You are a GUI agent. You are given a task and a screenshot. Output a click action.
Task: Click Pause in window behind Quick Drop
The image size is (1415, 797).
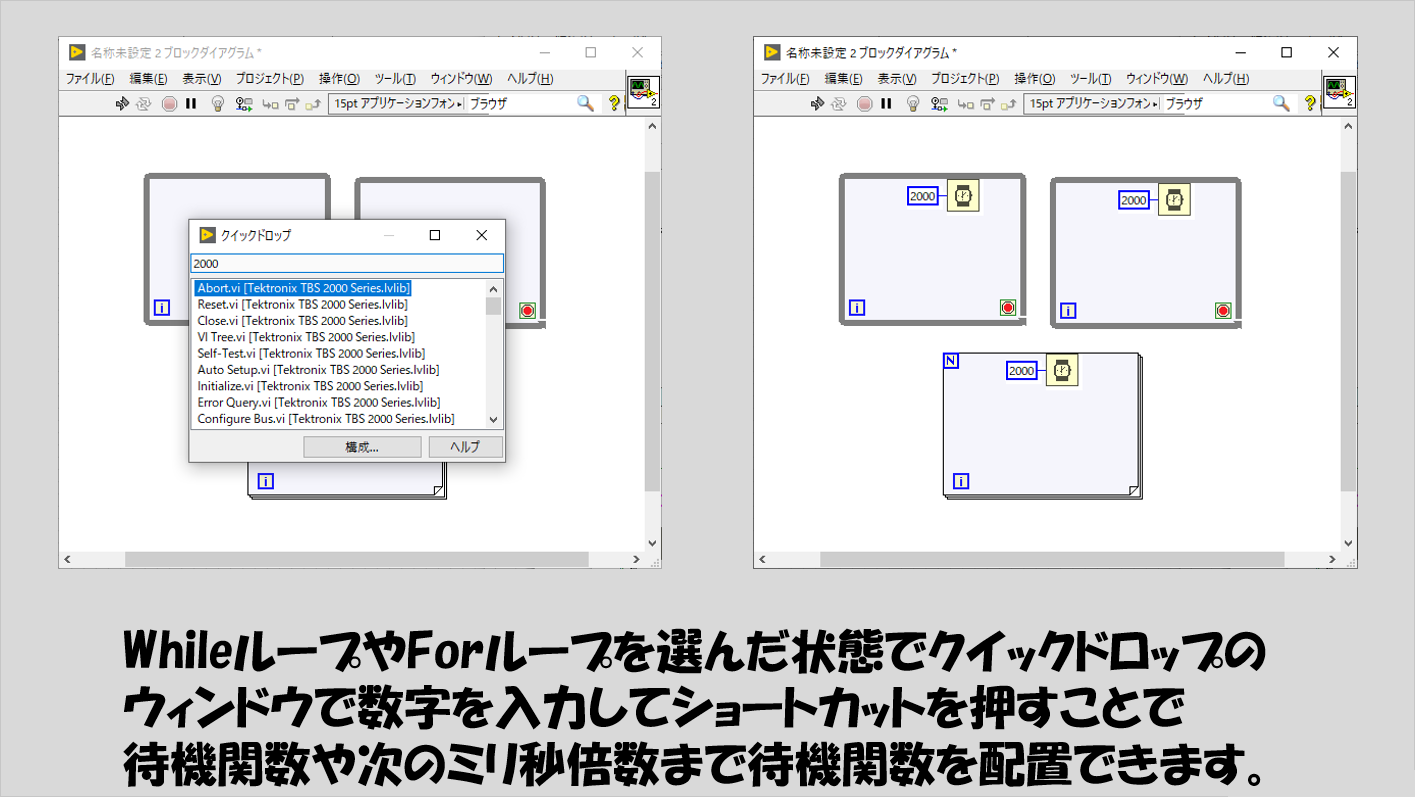[x=191, y=103]
